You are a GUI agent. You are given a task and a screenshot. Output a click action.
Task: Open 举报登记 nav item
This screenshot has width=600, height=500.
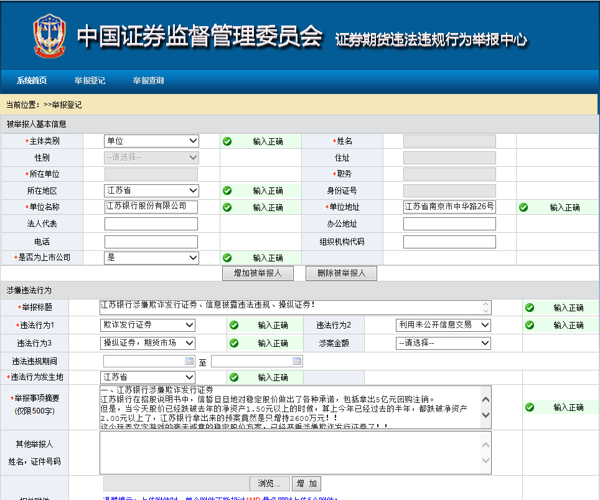(90, 80)
